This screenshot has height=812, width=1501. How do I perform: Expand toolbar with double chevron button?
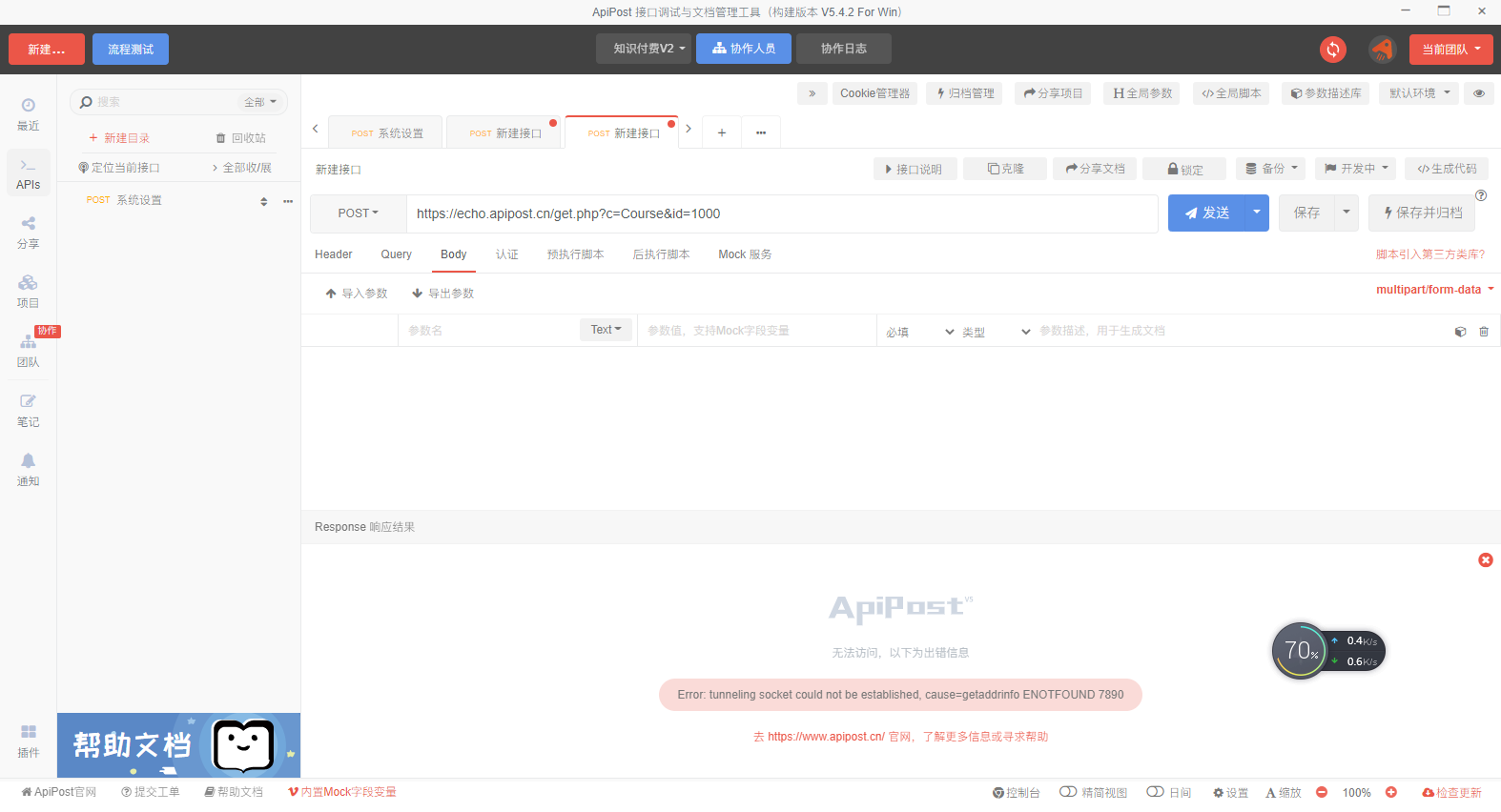coord(812,93)
